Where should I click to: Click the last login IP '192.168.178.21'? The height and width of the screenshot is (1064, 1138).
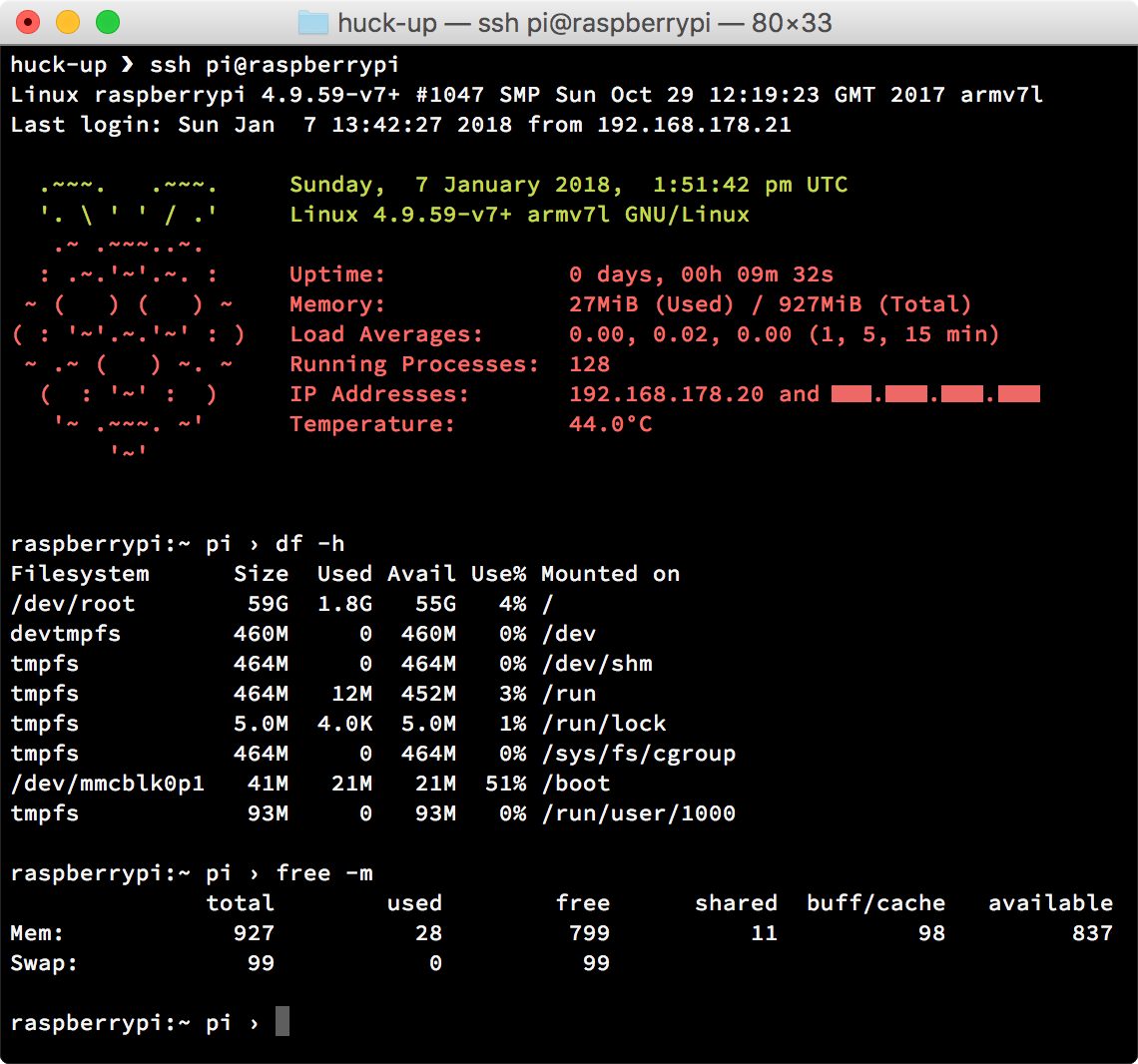tap(694, 125)
